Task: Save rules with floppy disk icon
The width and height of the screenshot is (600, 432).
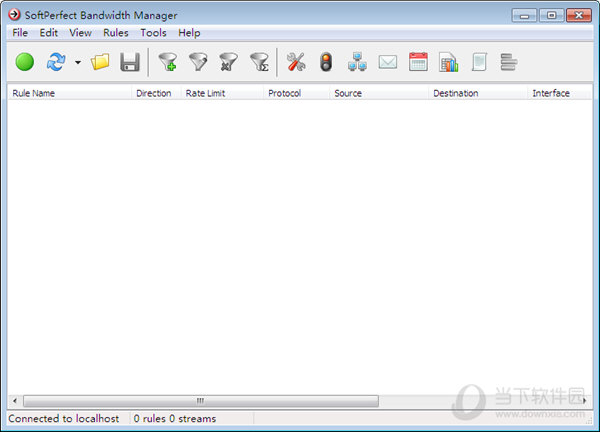Action: tap(130, 62)
